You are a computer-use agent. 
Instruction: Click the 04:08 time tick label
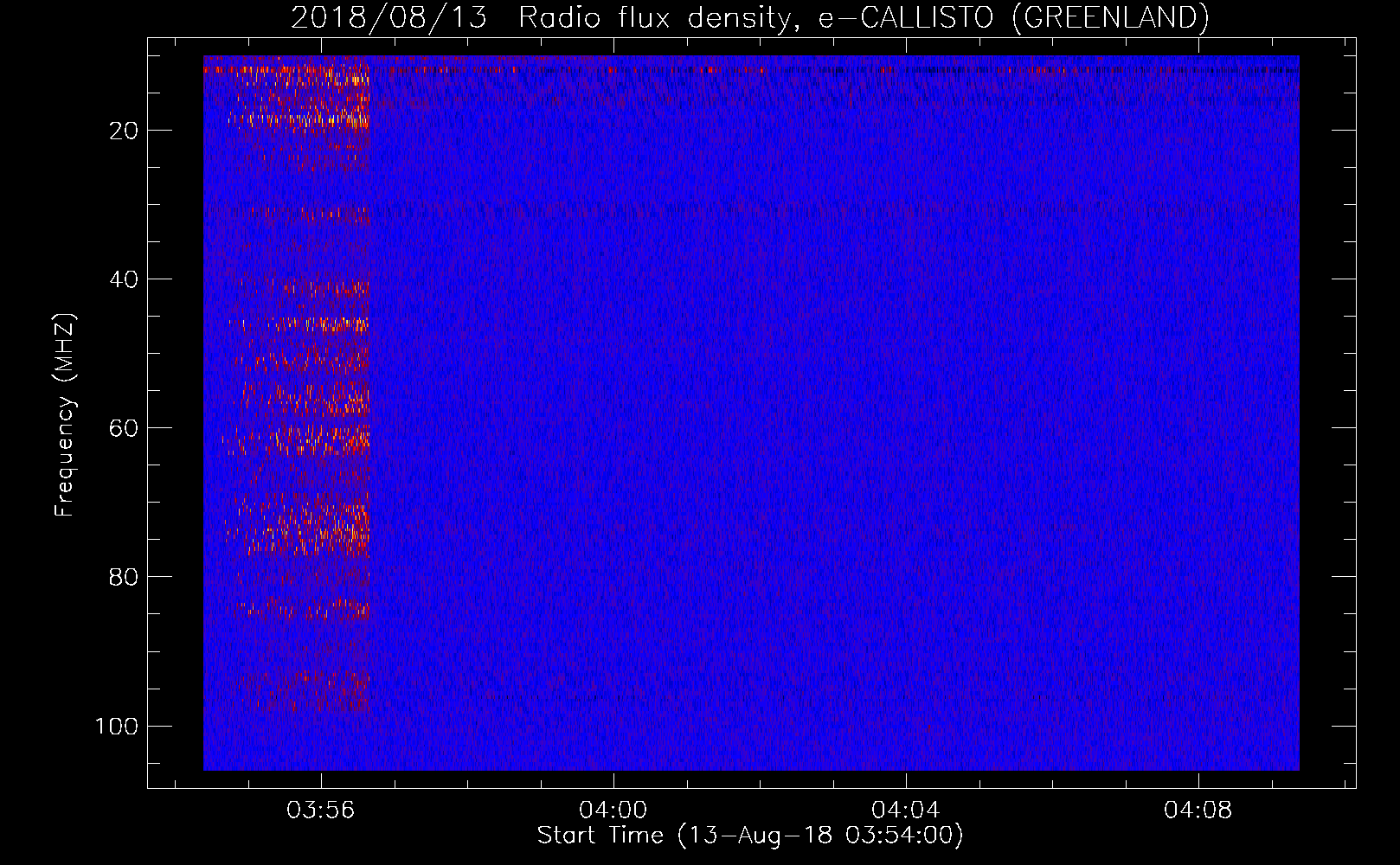(x=1198, y=811)
